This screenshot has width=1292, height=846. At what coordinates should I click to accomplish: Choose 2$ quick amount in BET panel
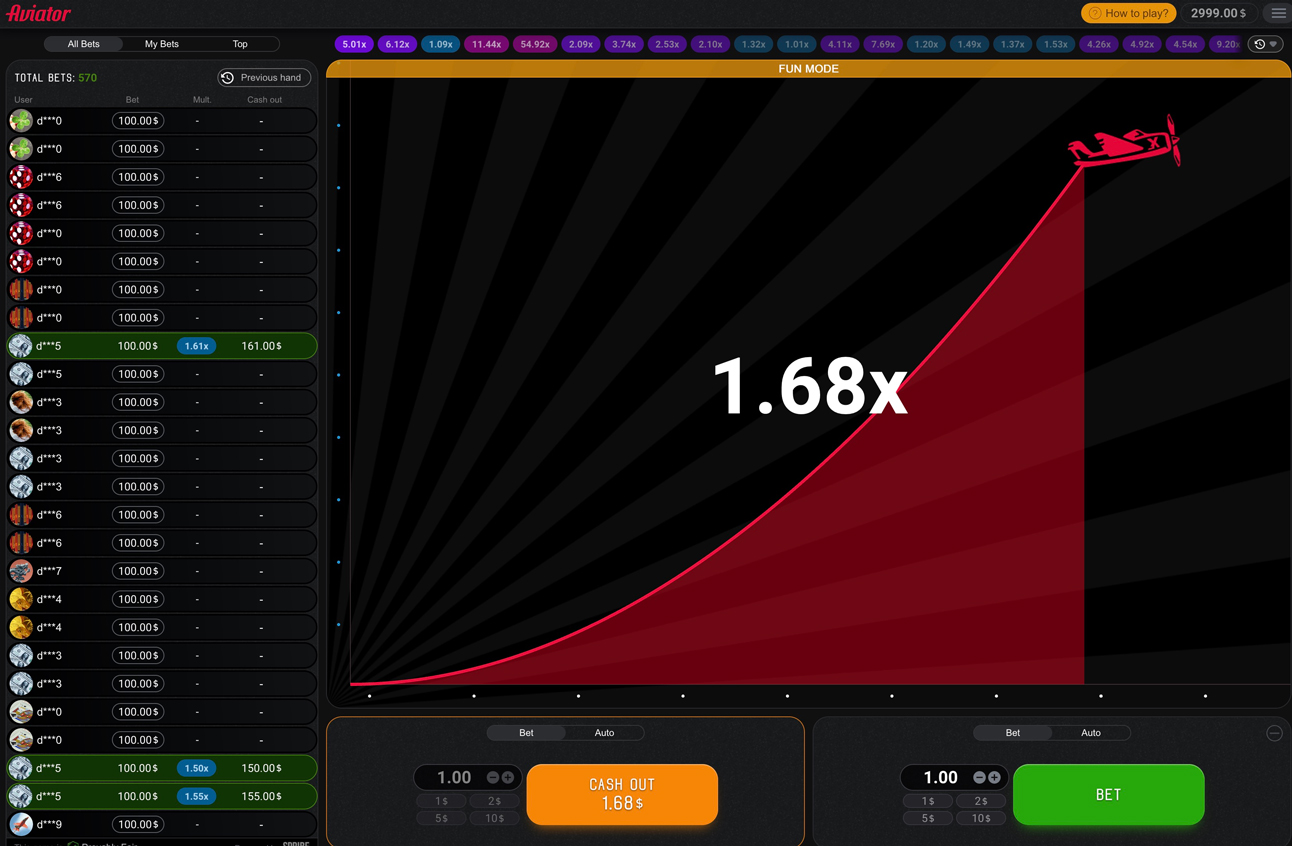tap(981, 801)
